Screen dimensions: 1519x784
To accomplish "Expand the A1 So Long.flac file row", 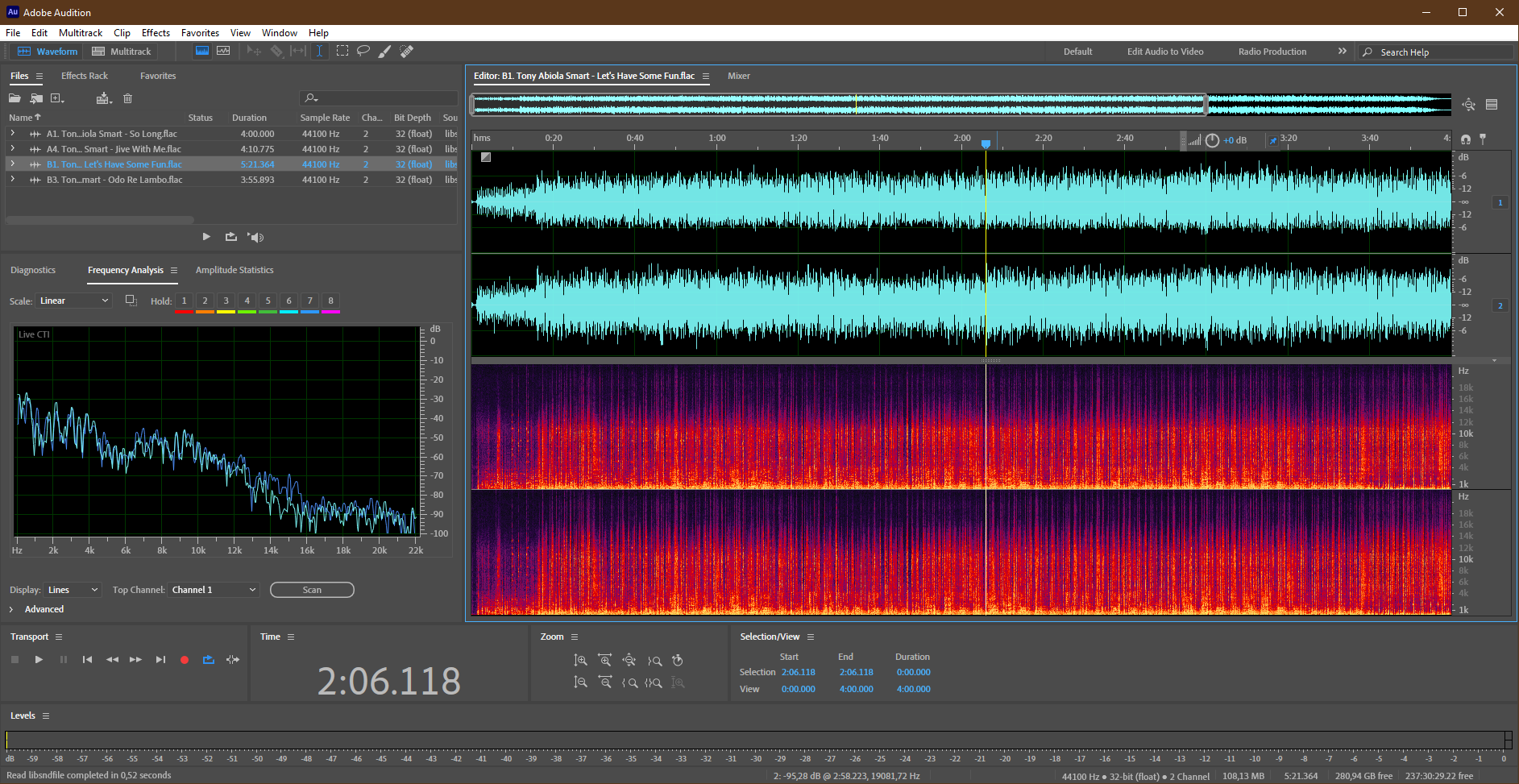I will pyautogui.click(x=12, y=134).
